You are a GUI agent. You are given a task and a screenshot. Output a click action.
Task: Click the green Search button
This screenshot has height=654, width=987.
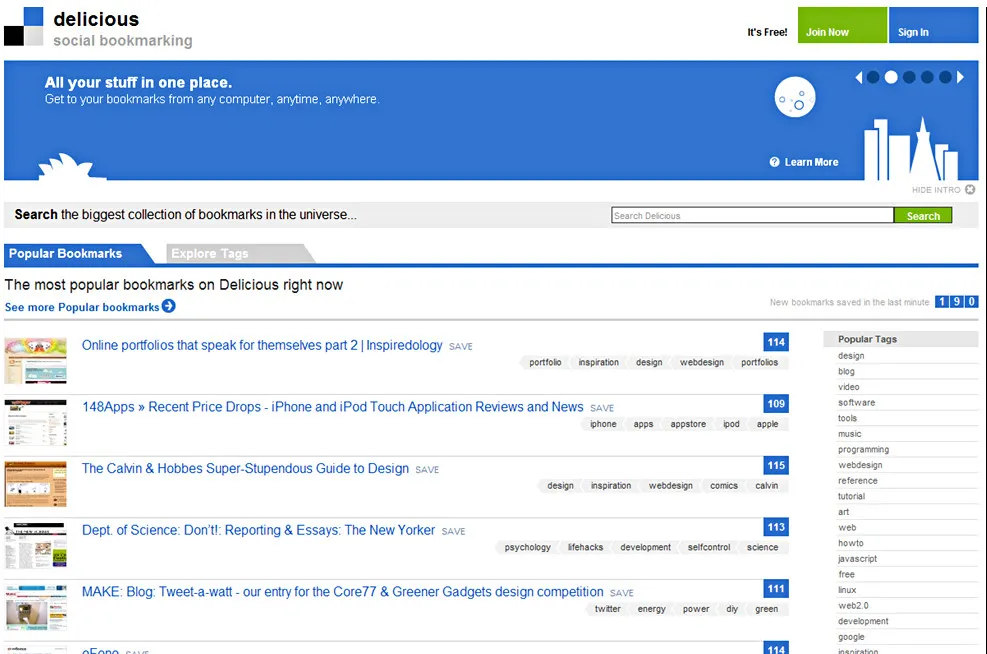(922, 215)
